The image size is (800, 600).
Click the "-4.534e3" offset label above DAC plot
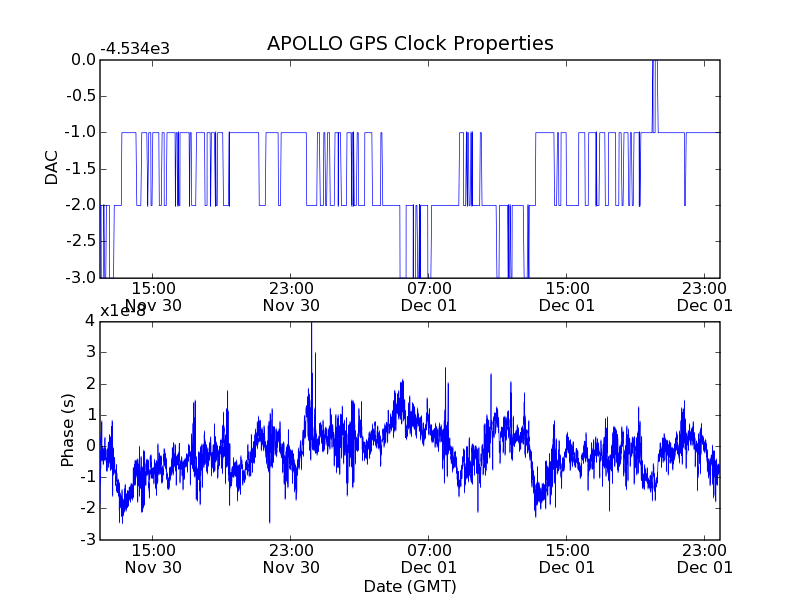pyautogui.click(x=135, y=49)
